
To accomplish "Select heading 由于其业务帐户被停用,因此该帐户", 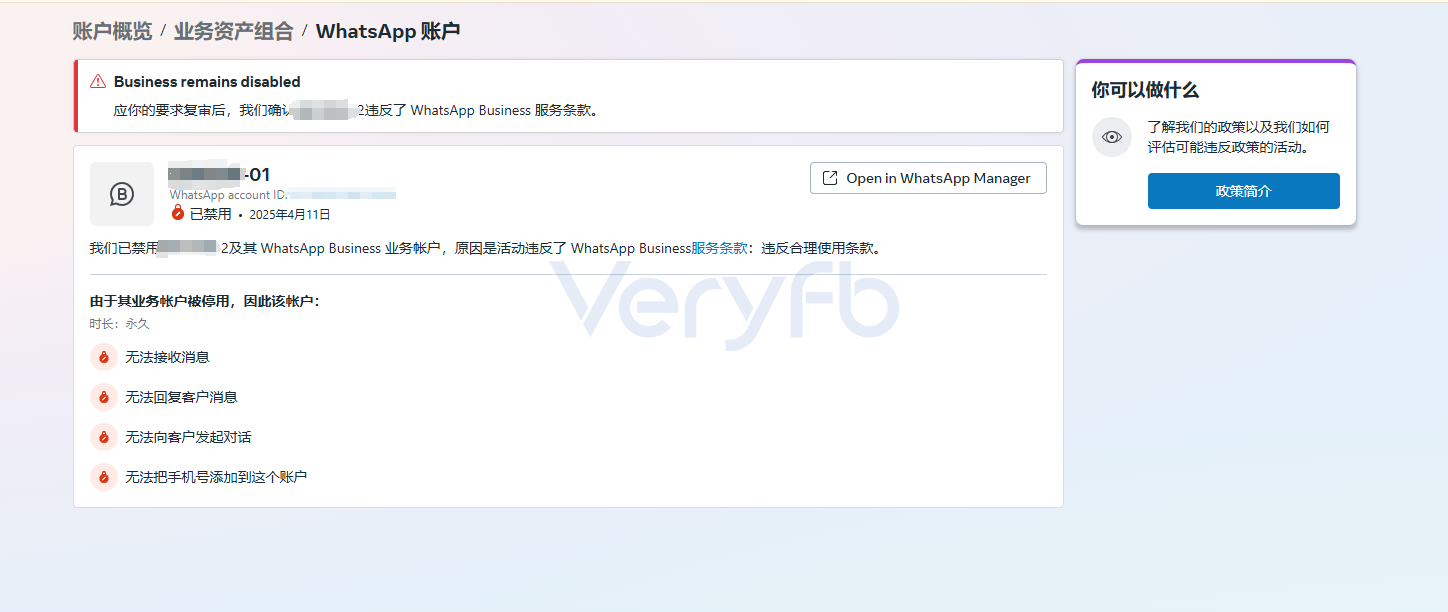I will click(x=205, y=301).
